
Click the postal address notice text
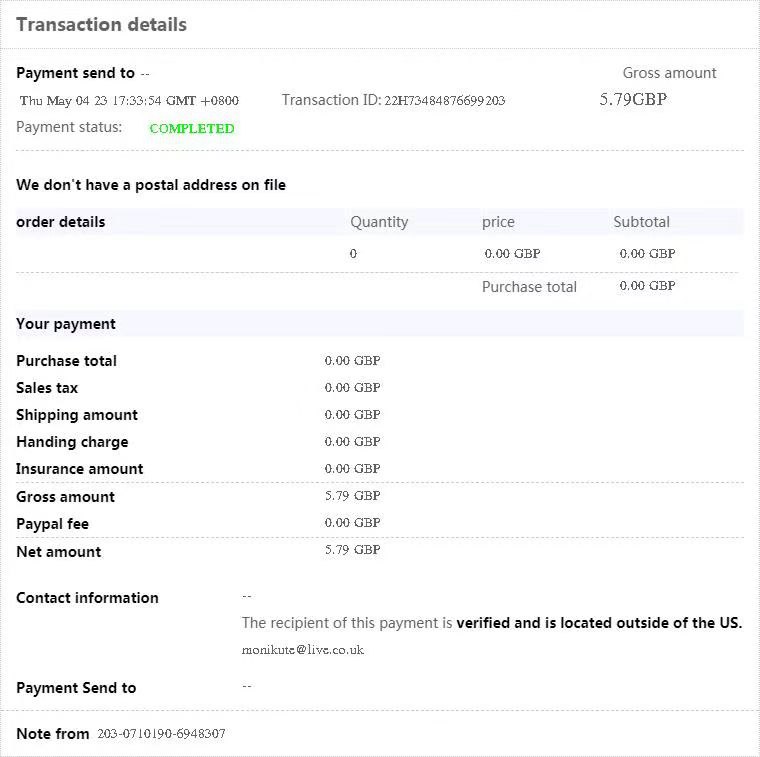tap(151, 185)
